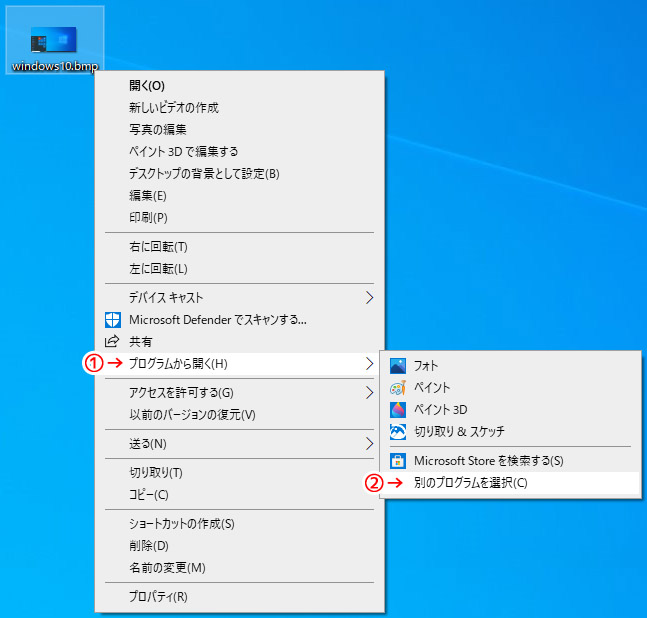This screenshot has height=618, width=647.
Task: Choose デスクトップの背景として設定(B)
Action: pos(239,174)
